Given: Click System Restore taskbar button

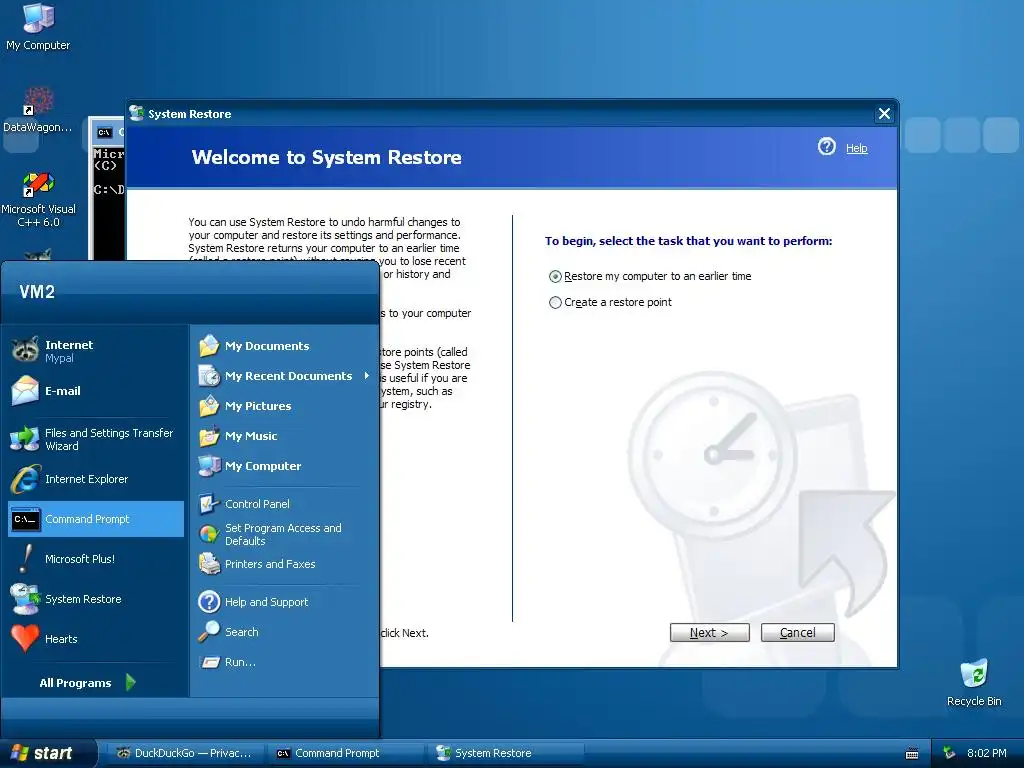Looking at the screenshot, I should tap(505, 753).
